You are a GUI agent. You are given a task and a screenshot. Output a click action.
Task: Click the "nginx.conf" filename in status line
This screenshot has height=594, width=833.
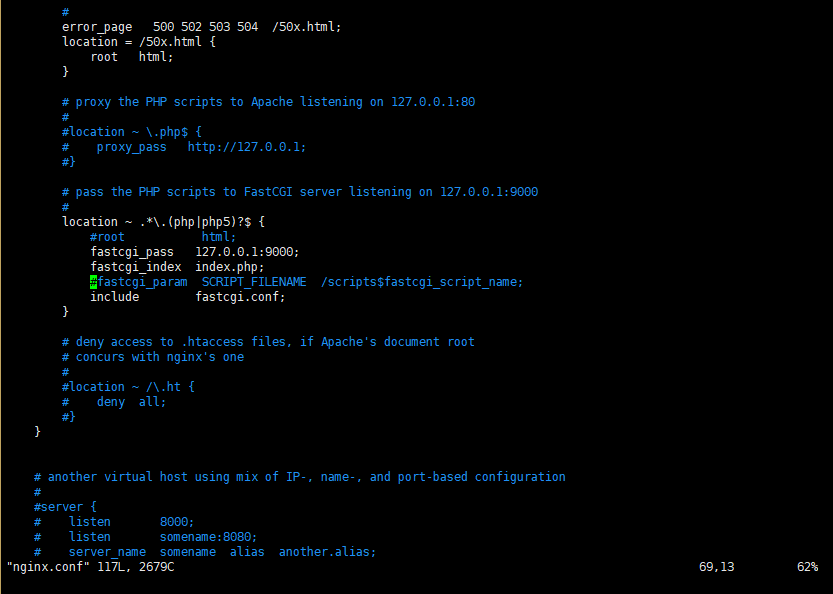coord(48,567)
